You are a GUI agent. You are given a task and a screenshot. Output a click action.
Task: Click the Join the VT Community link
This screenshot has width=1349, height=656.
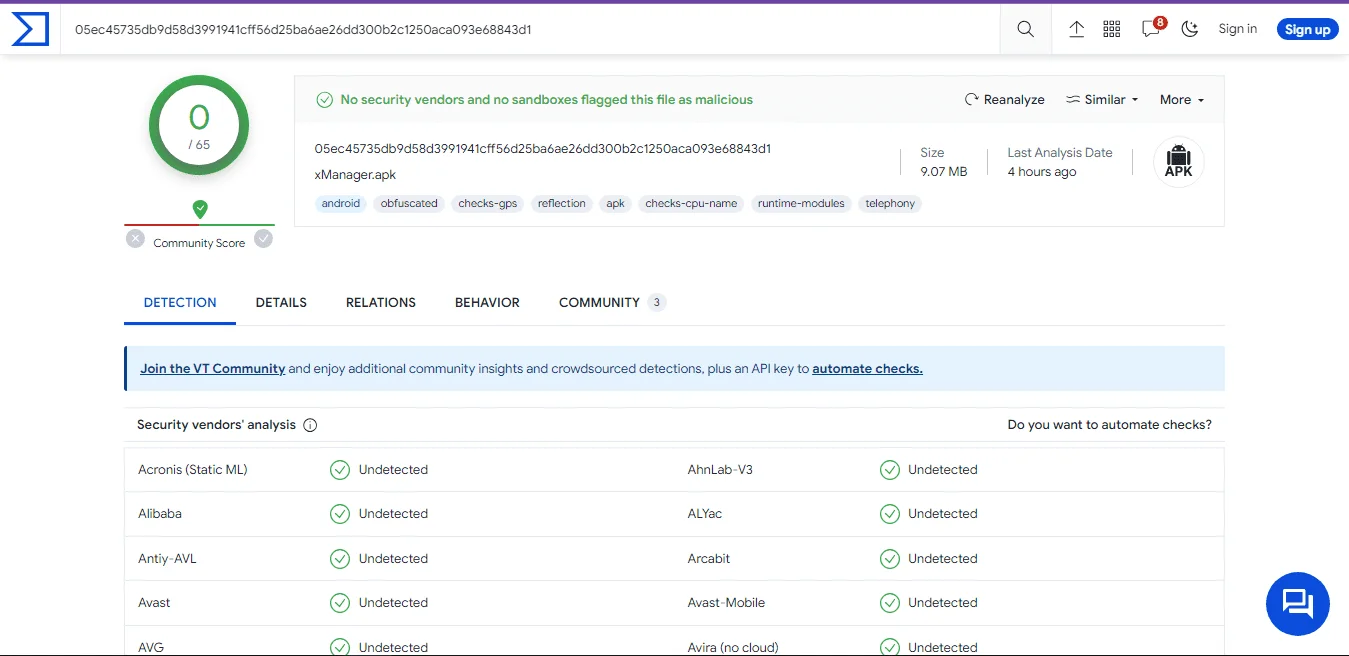pos(213,368)
